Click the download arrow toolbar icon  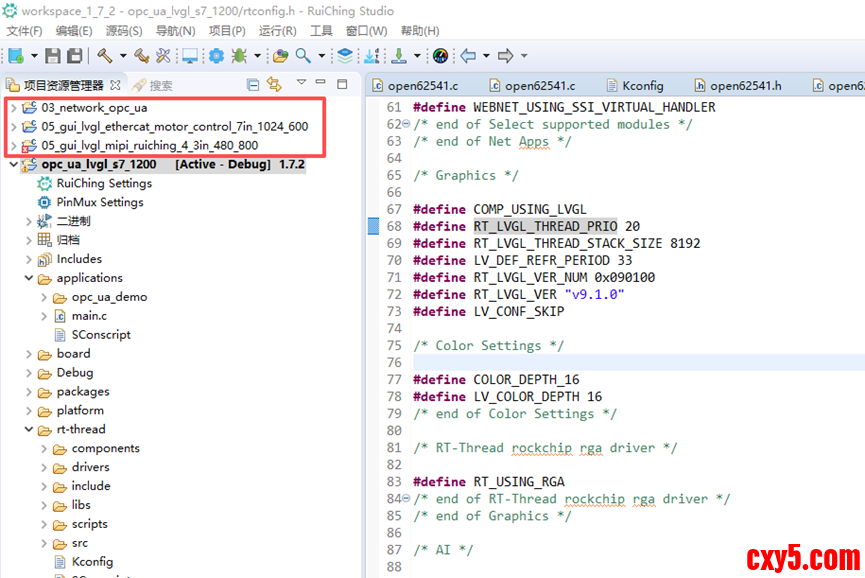(400, 56)
